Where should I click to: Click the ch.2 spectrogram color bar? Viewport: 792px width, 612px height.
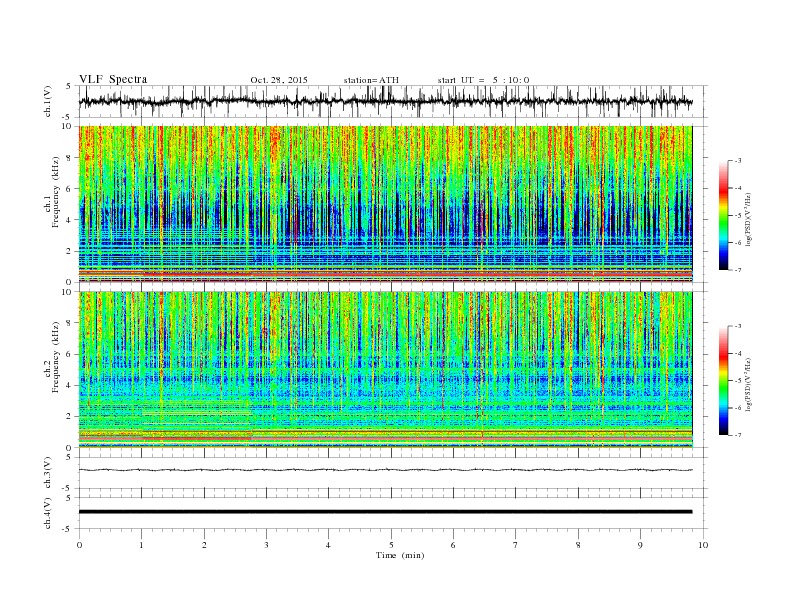[724, 380]
